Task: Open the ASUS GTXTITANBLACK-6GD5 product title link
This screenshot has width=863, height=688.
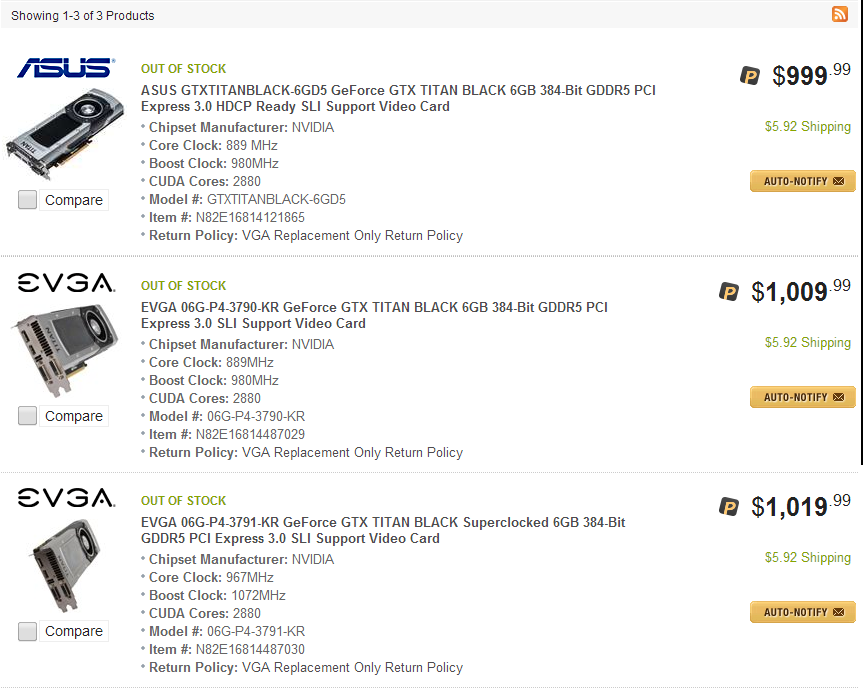Action: tap(398, 98)
